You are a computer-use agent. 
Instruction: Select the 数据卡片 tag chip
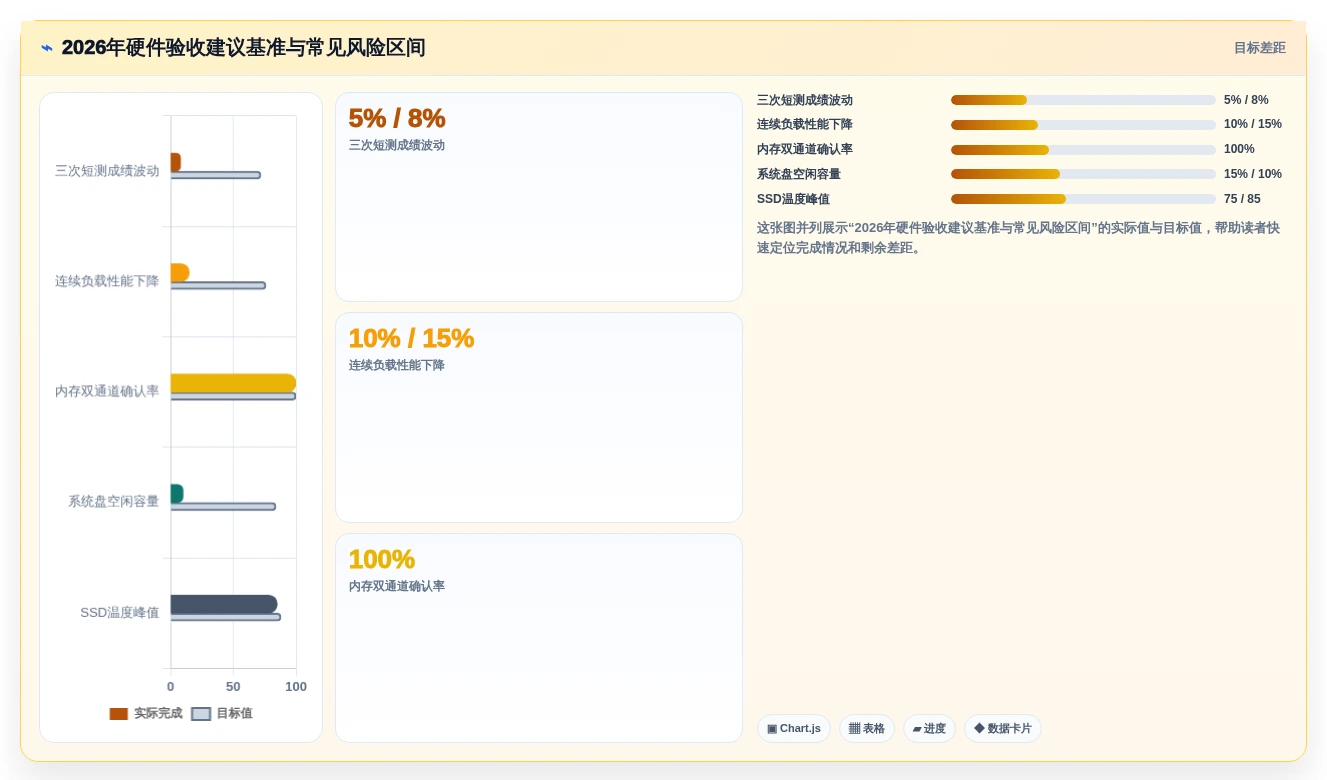(1003, 729)
